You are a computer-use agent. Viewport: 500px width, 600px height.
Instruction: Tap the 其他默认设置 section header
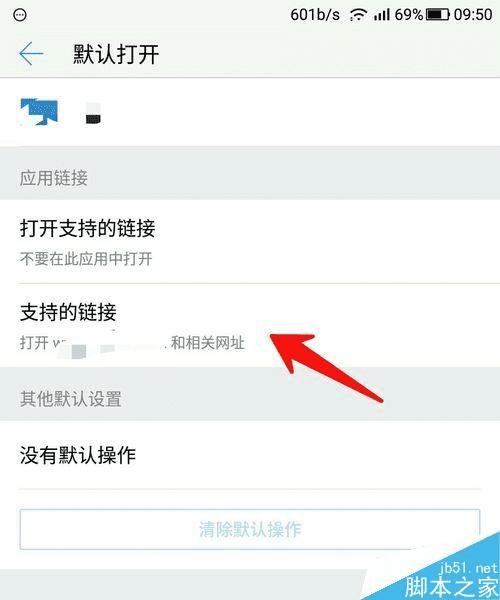tap(71, 399)
